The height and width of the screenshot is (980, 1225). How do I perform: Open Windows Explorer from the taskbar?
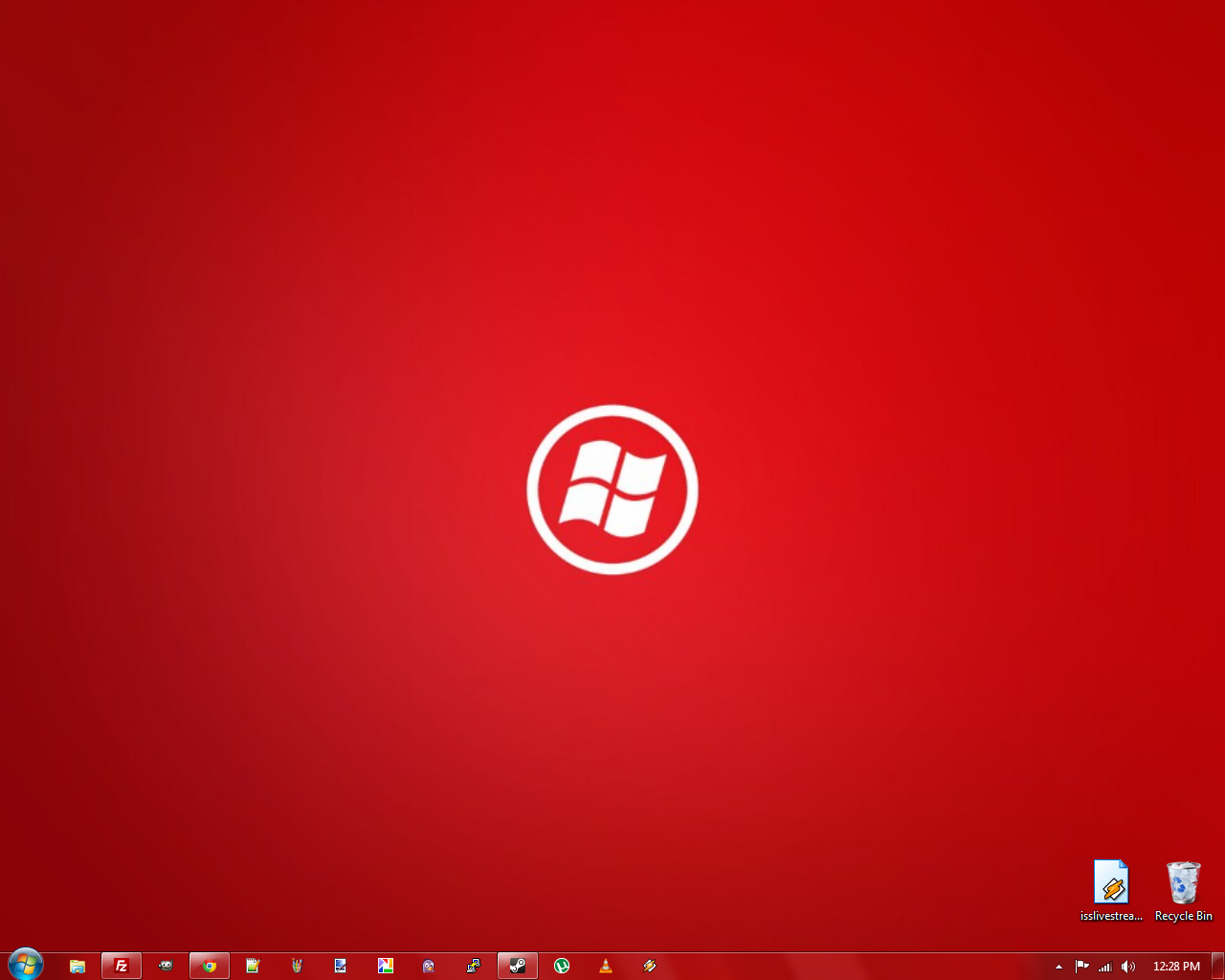click(78, 966)
